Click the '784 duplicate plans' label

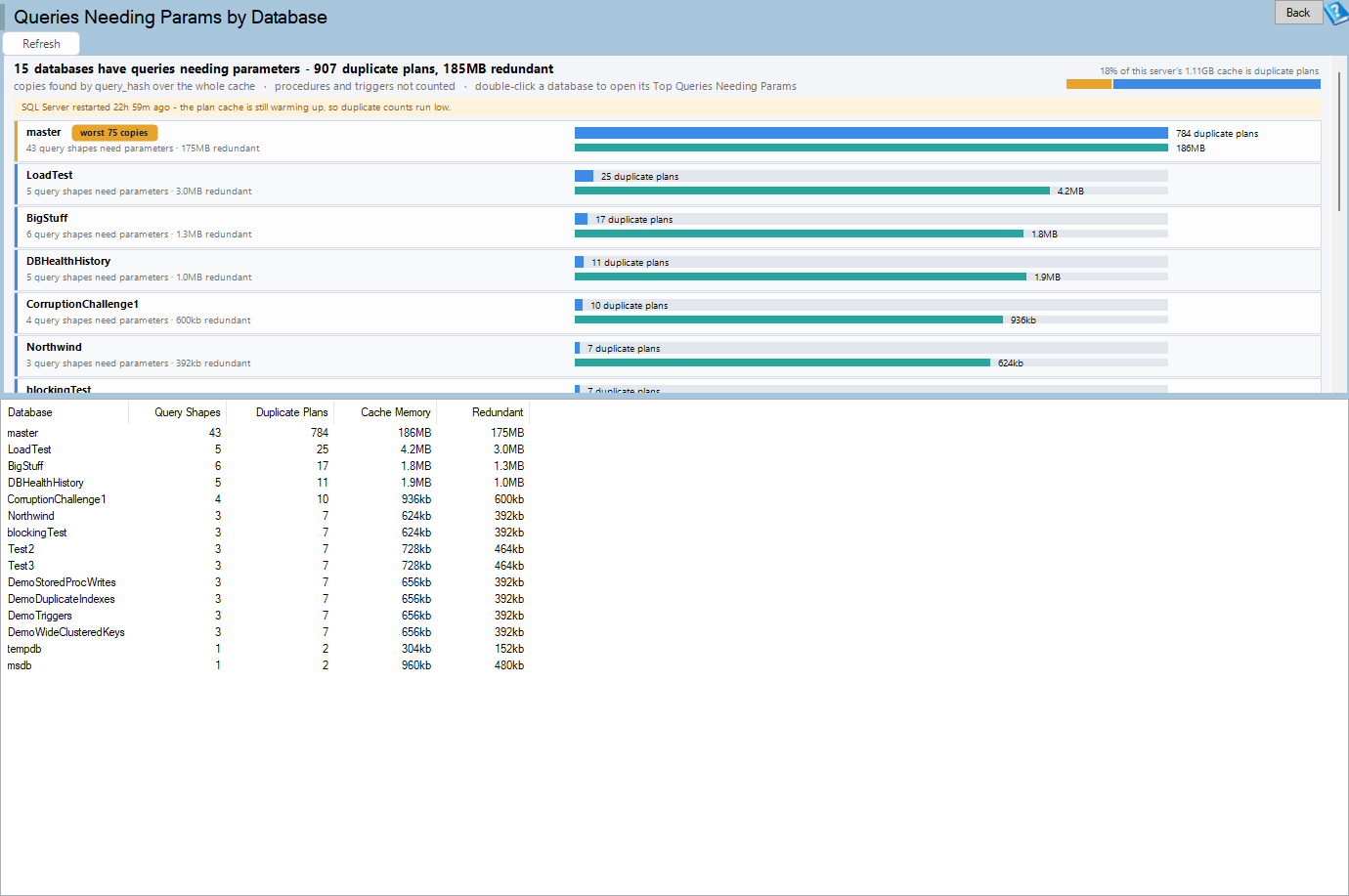click(x=1217, y=134)
